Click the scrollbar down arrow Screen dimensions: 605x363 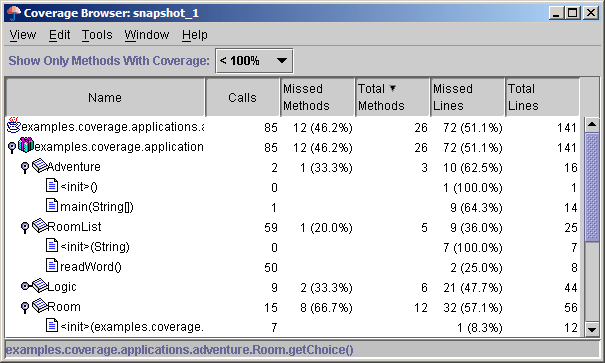(592, 329)
